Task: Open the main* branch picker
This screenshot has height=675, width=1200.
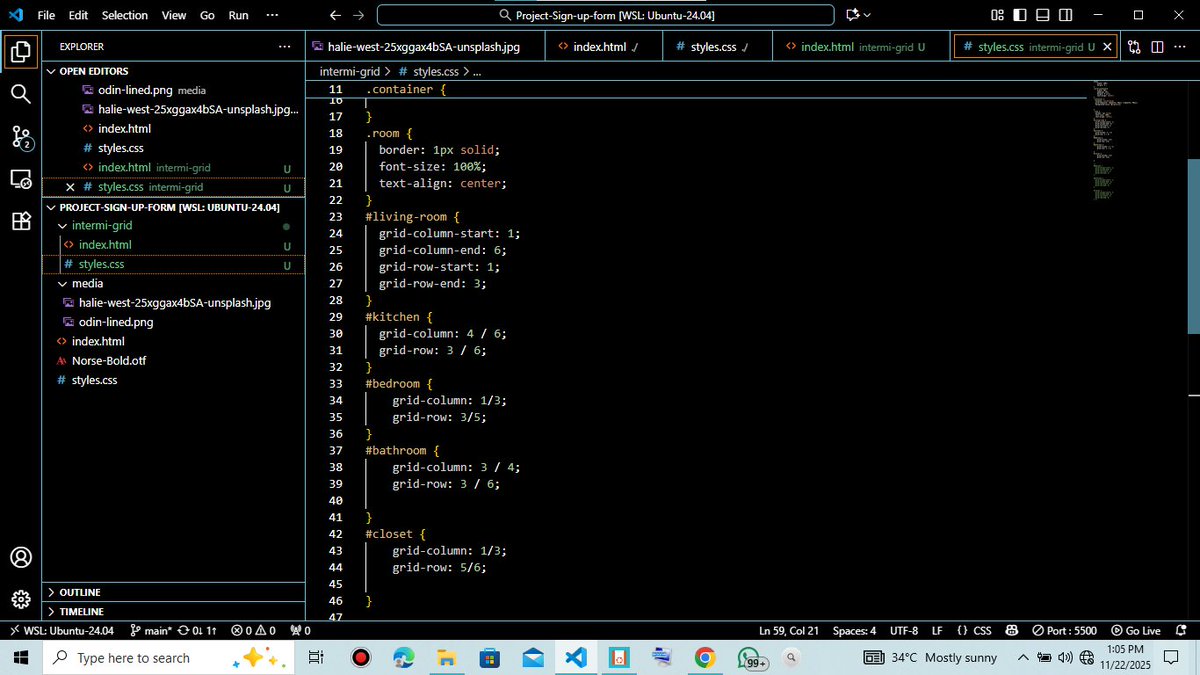Action: 156,630
